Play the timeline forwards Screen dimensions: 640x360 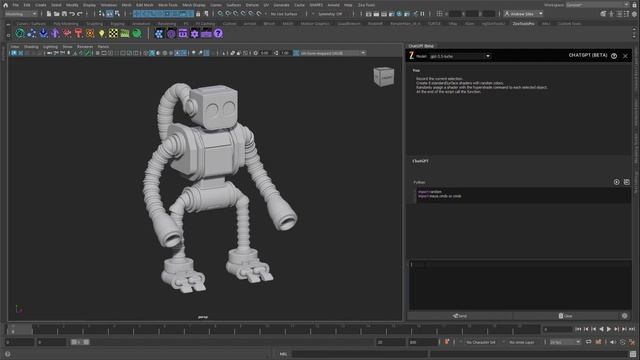point(609,329)
